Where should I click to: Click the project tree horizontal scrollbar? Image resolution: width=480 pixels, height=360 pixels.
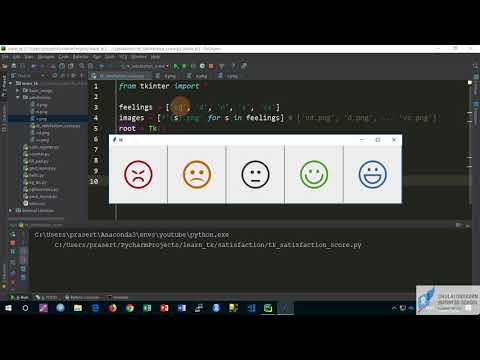[x=36, y=219]
